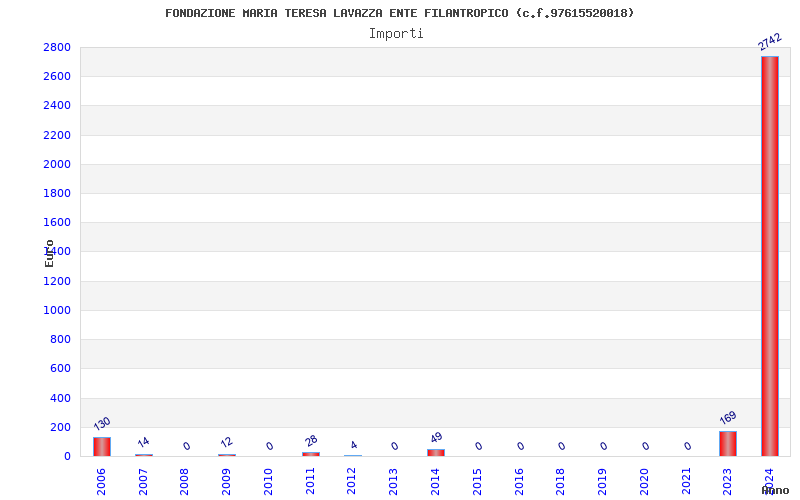This screenshot has height=500, width=800.
Task: Click the 2009 year label on x-axis
Action: click(x=226, y=481)
